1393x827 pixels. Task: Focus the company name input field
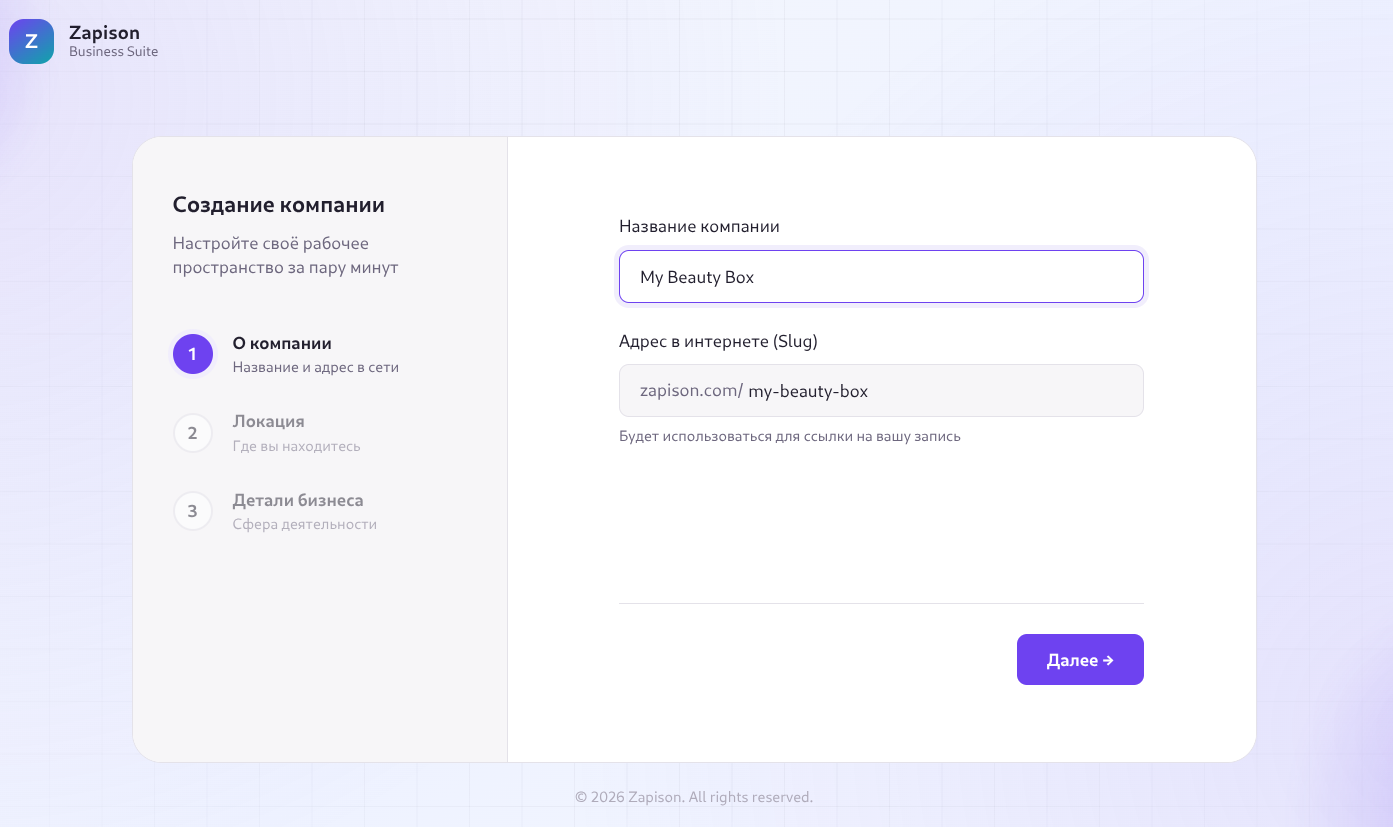[880, 277]
